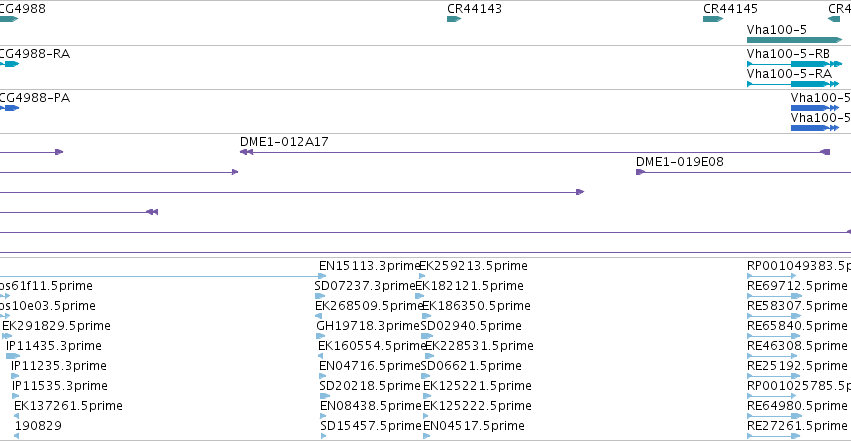The image size is (851, 441).
Task: Click the SD15457.5prime EST label
Action: pyautogui.click(x=371, y=426)
